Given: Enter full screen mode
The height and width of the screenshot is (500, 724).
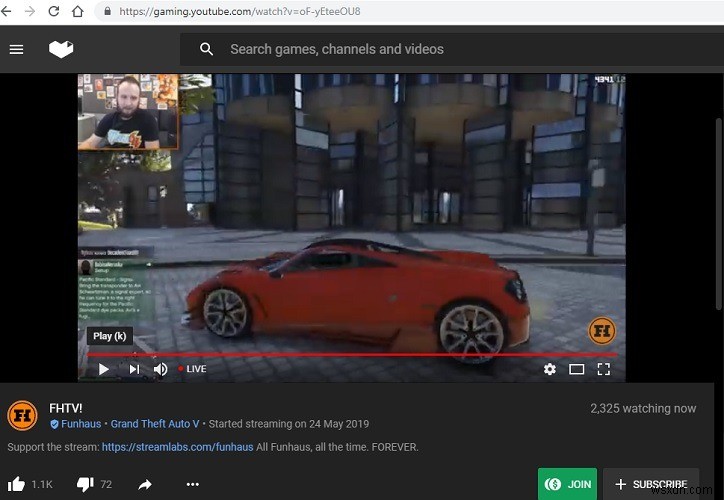Looking at the screenshot, I should pos(603,369).
